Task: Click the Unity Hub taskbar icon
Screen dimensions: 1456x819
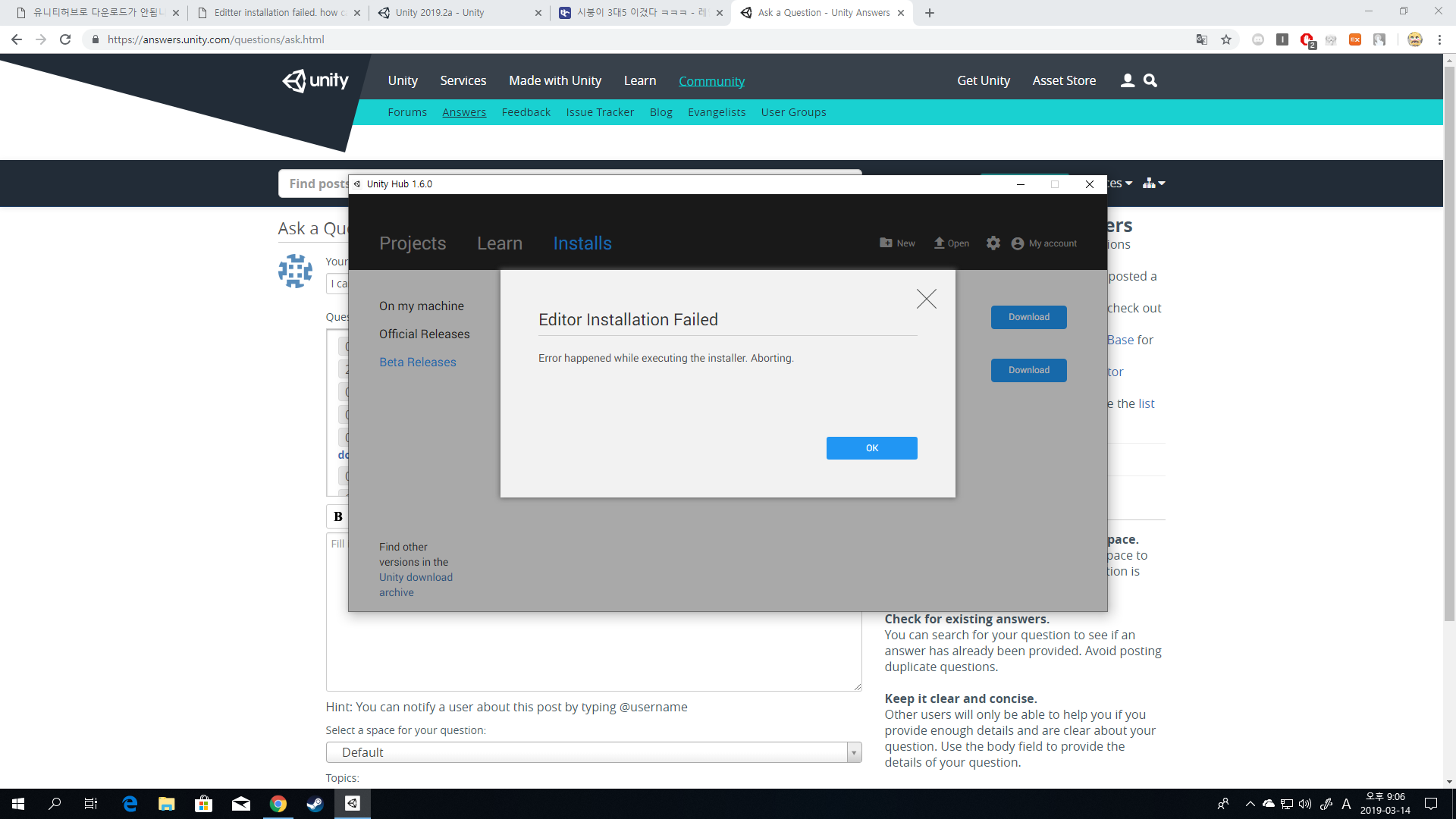Action: point(352,804)
